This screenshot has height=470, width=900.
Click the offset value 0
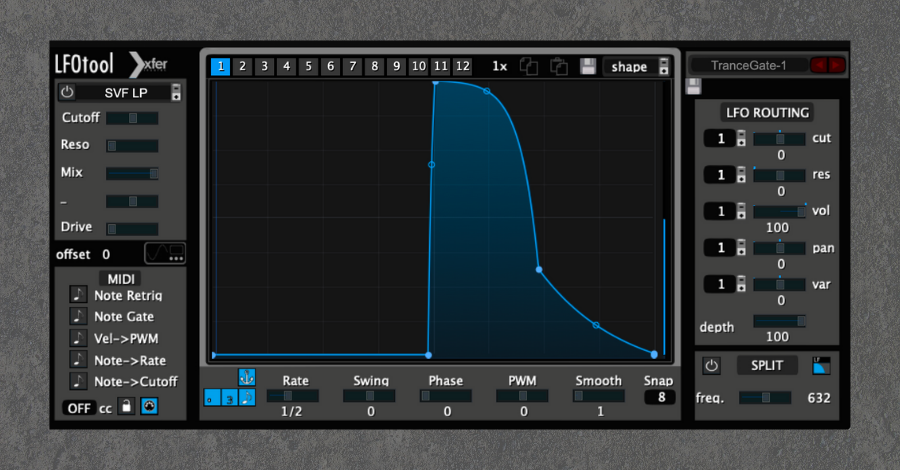coord(106,254)
